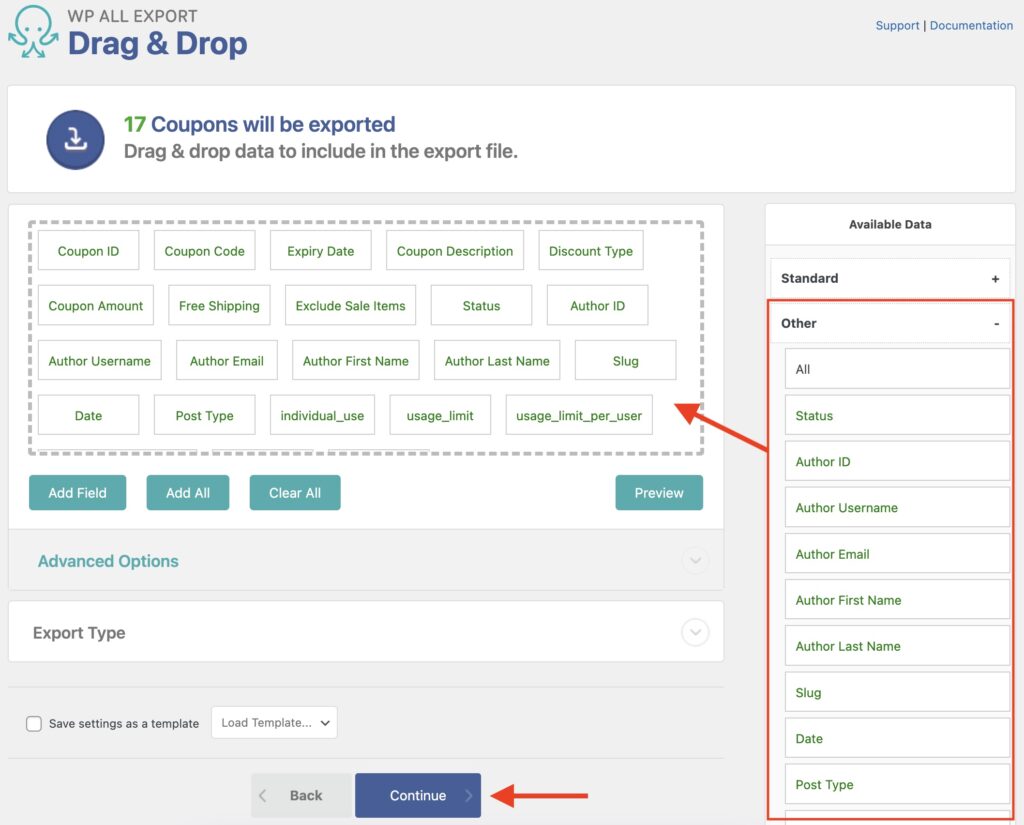Select the Coupon Code field pill
1024x825 pixels.
pyautogui.click(x=204, y=250)
